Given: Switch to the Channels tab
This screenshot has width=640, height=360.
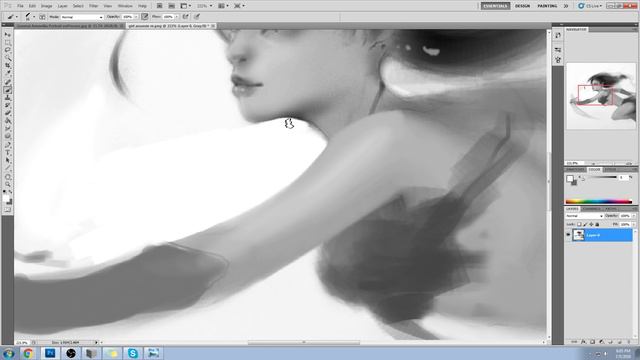Looking at the screenshot, I should tap(591, 209).
